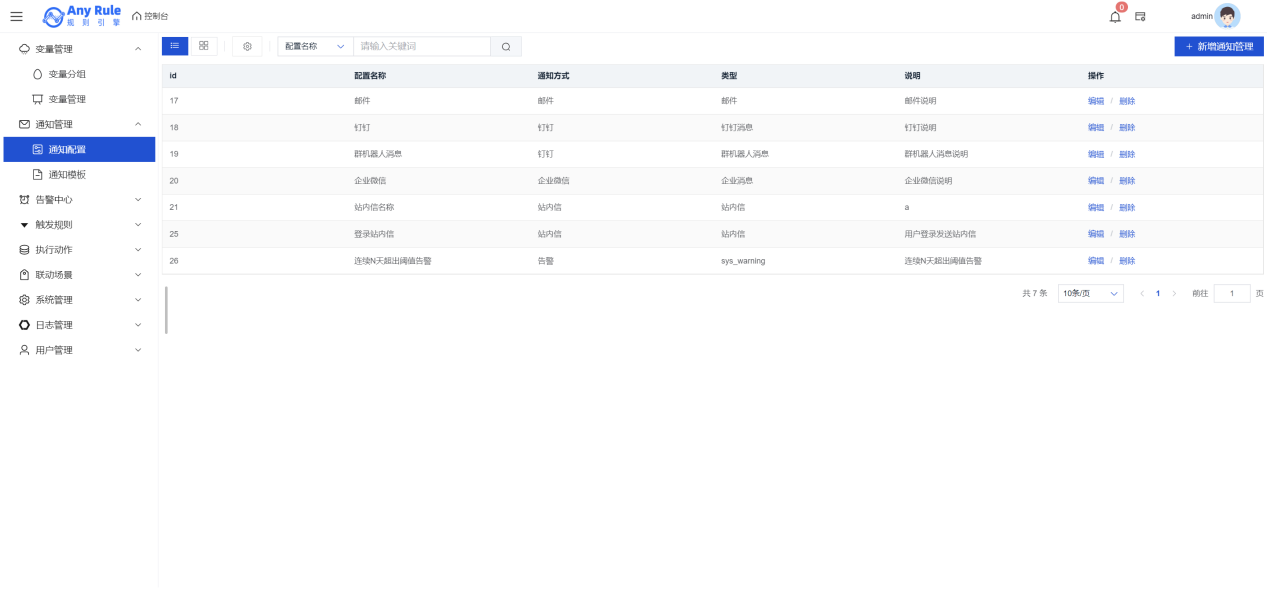The height and width of the screenshot is (594, 1267).
Task: Open the notification bell icon
Action: click(x=1115, y=16)
